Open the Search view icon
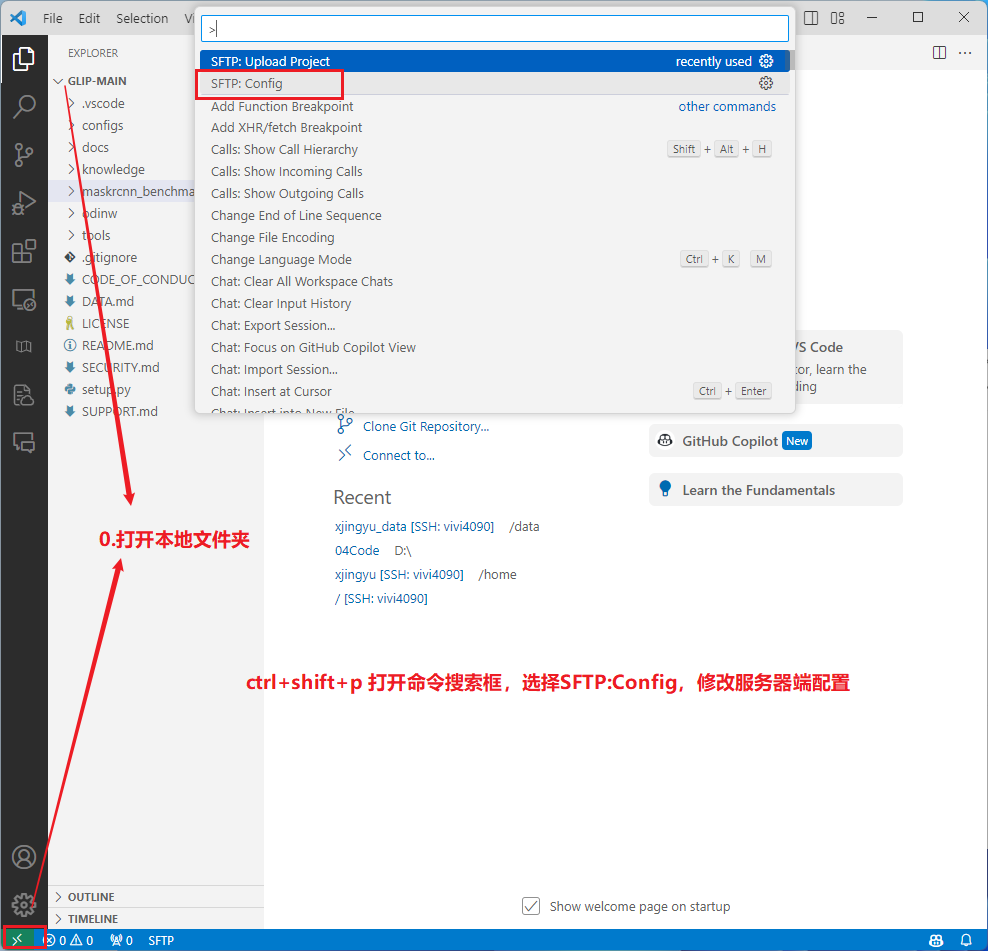Image resolution: width=988 pixels, height=951 pixels. [23, 107]
